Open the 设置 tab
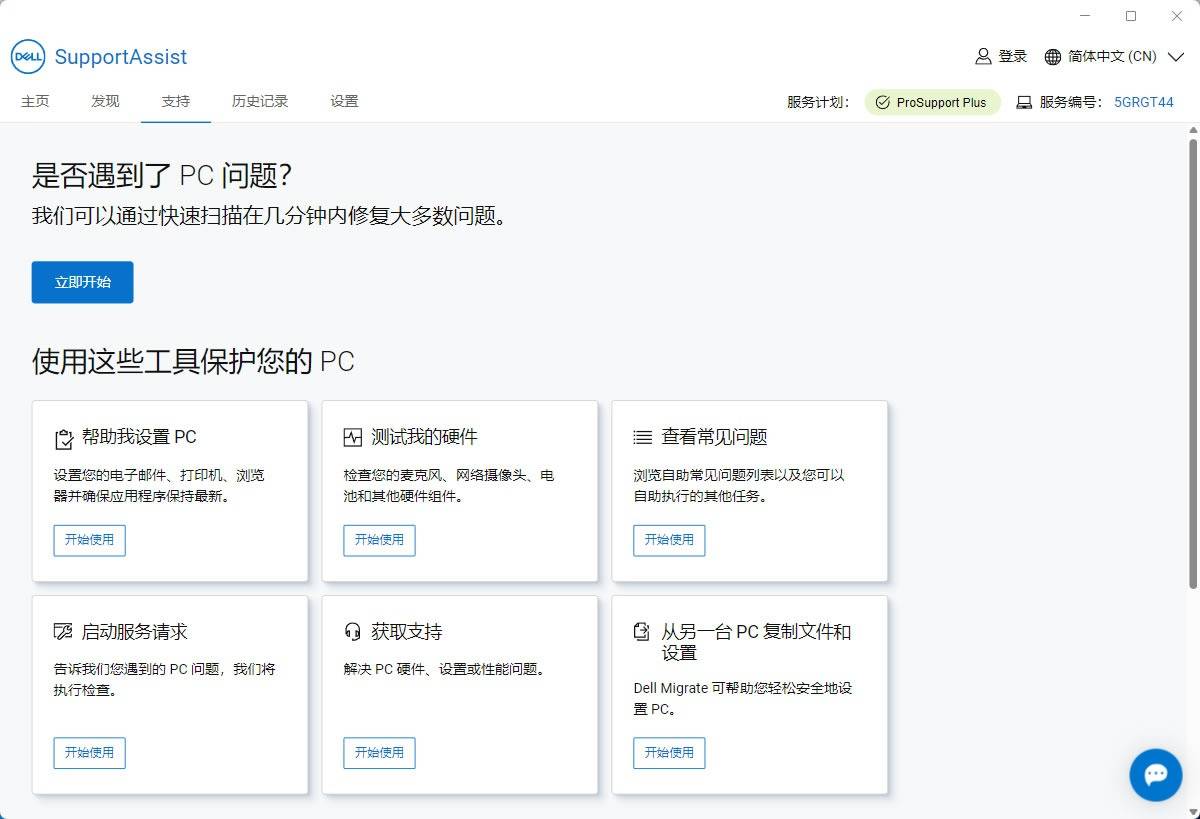1200x819 pixels. pyautogui.click(x=344, y=101)
